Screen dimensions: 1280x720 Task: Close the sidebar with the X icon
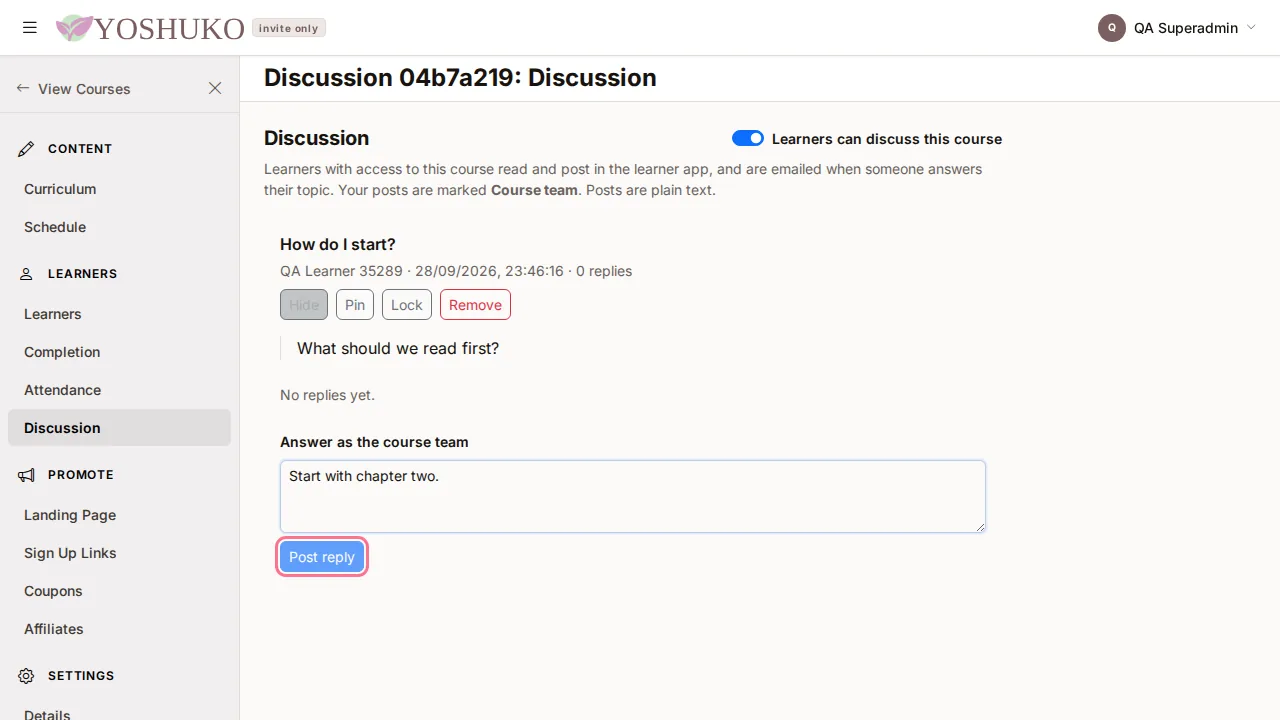click(215, 88)
